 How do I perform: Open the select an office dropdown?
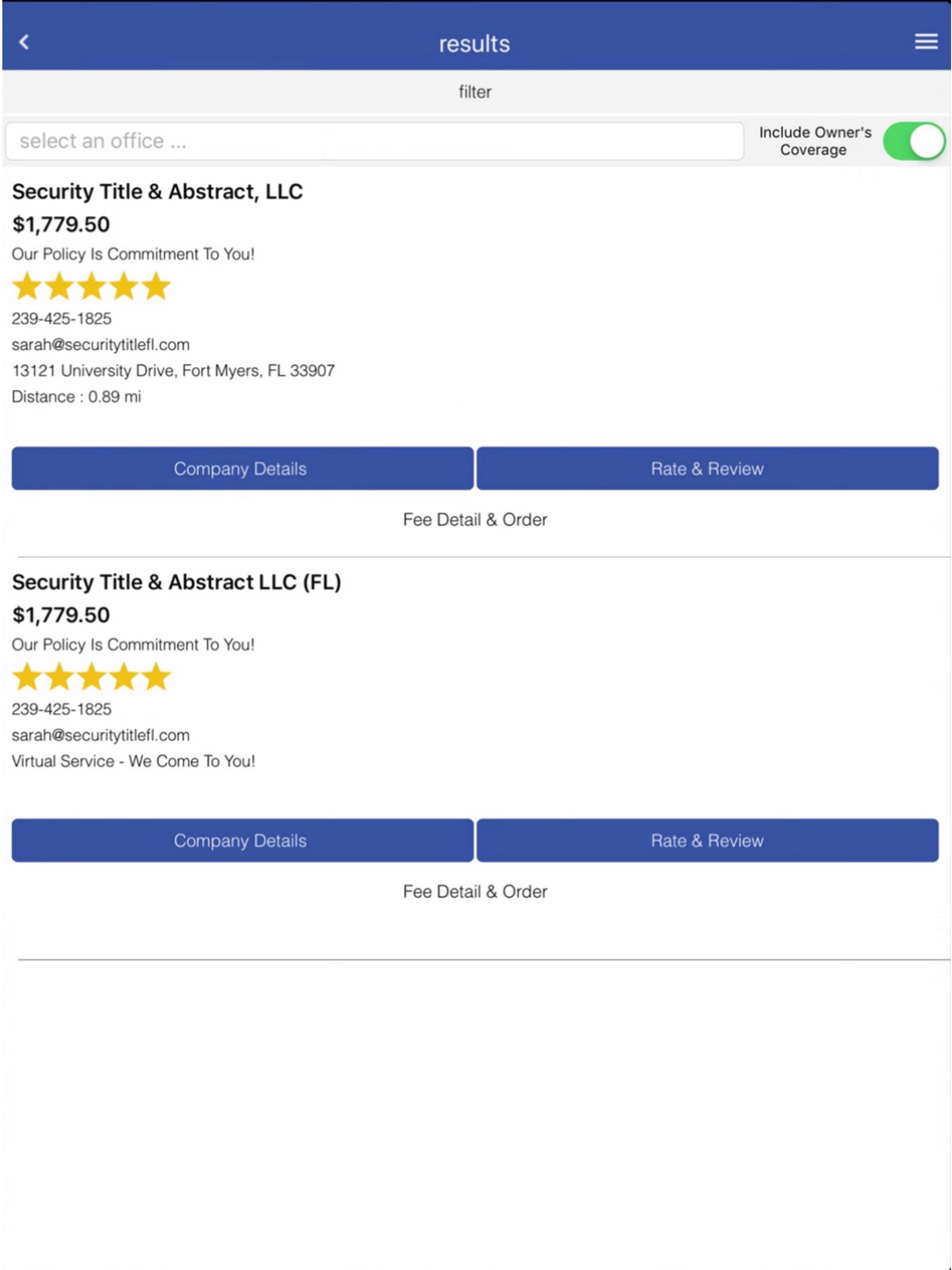[x=374, y=141]
